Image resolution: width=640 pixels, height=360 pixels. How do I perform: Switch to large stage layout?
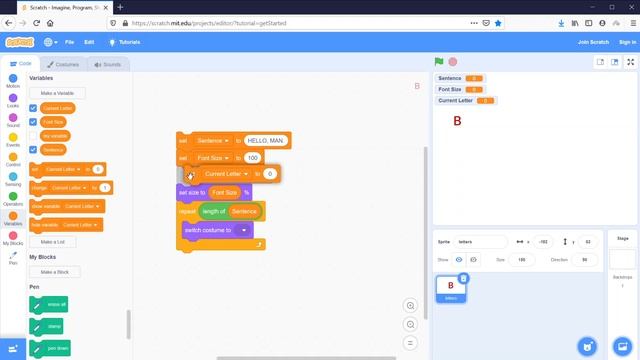click(614, 62)
